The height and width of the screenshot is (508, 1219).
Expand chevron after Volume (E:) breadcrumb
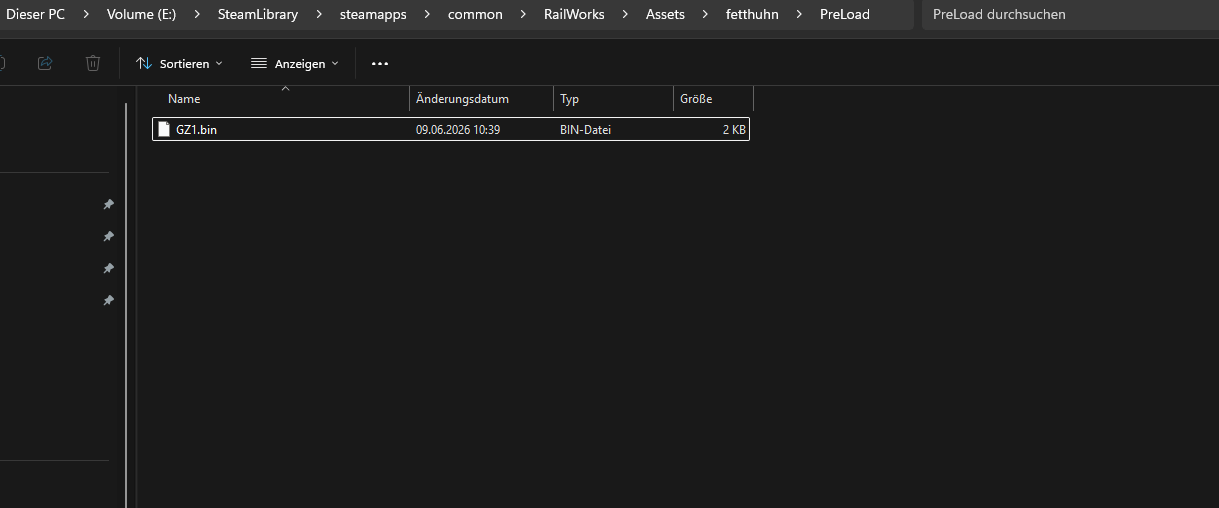(197, 14)
